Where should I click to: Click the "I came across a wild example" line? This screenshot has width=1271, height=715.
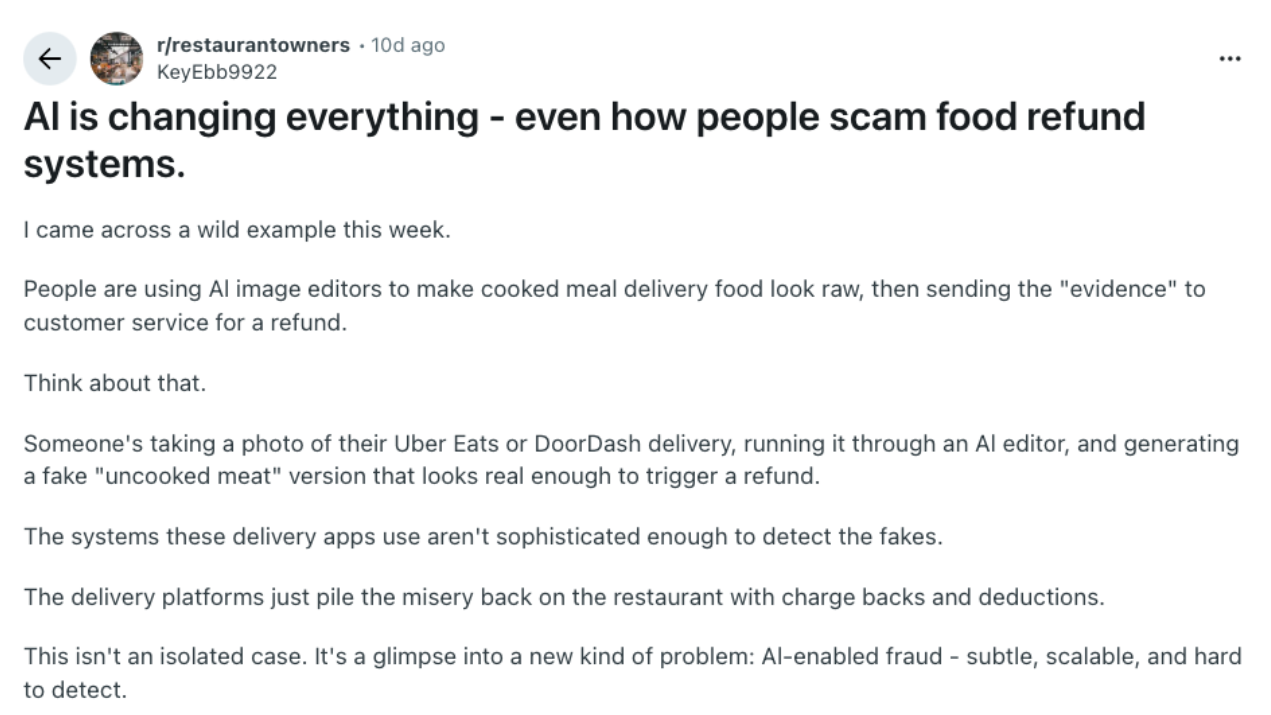237,230
